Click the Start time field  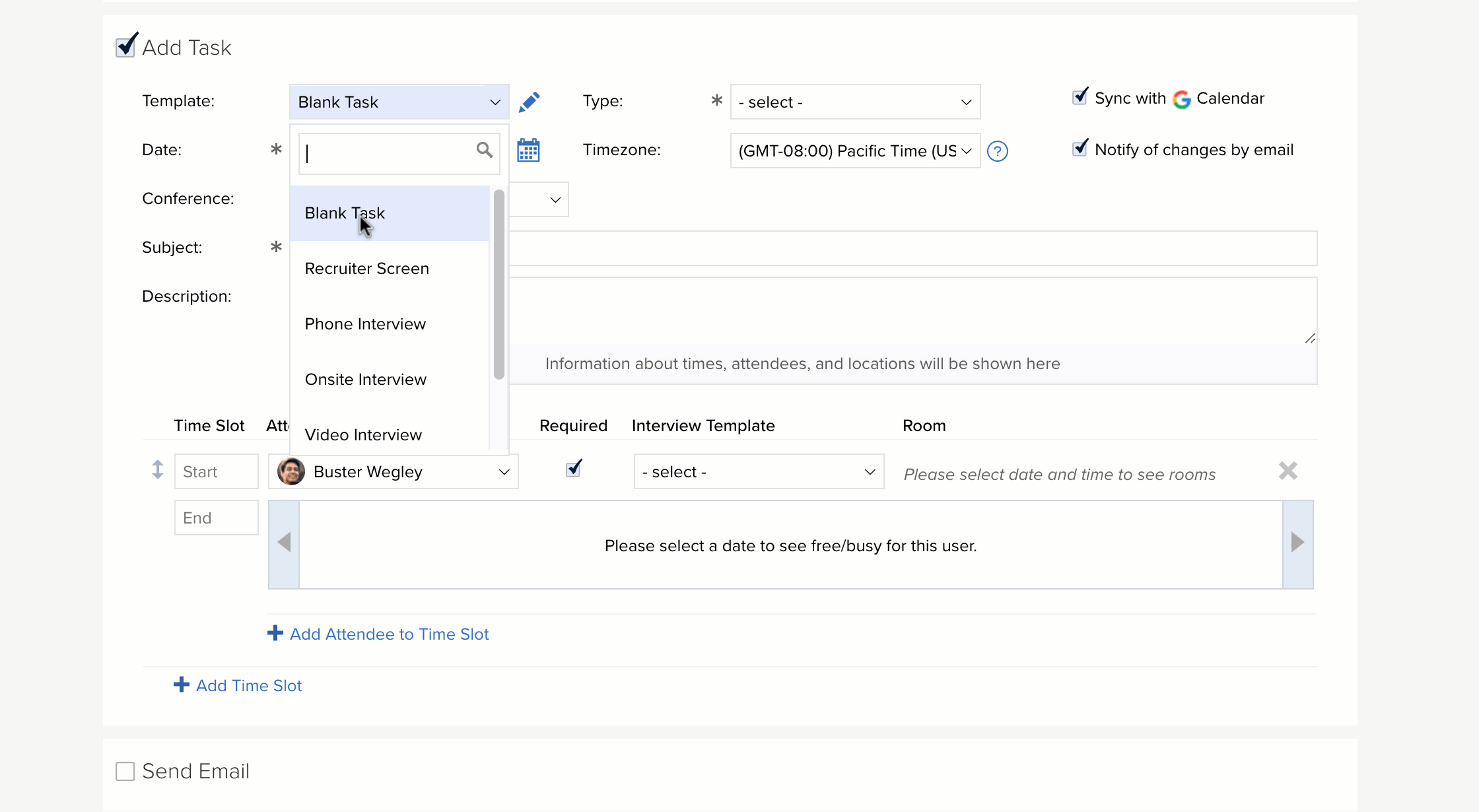pyautogui.click(x=216, y=471)
